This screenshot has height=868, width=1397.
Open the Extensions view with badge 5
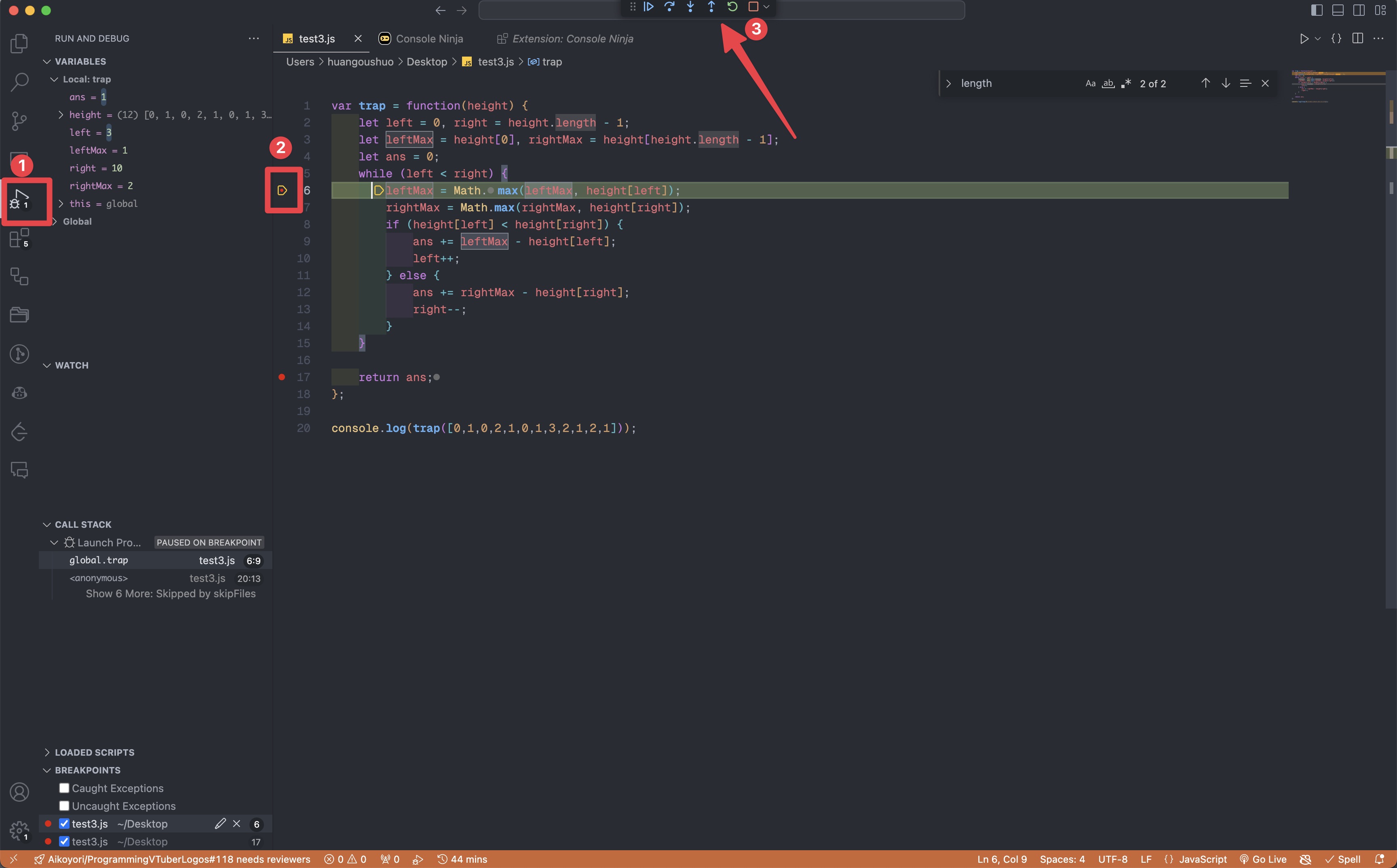pyautogui.click(x=19, y=238)
